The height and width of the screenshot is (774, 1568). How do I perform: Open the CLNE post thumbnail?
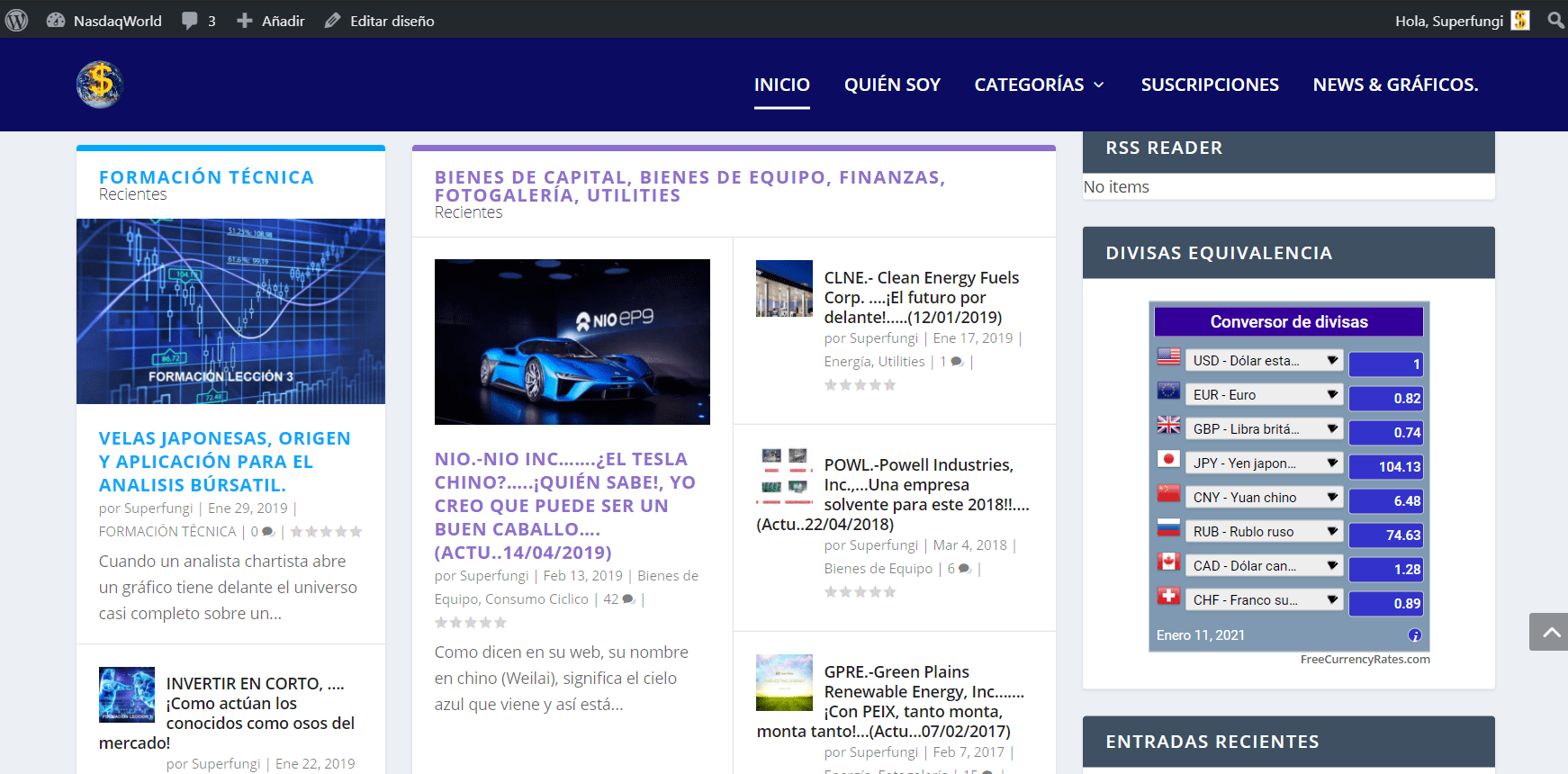tap(784, 288)
